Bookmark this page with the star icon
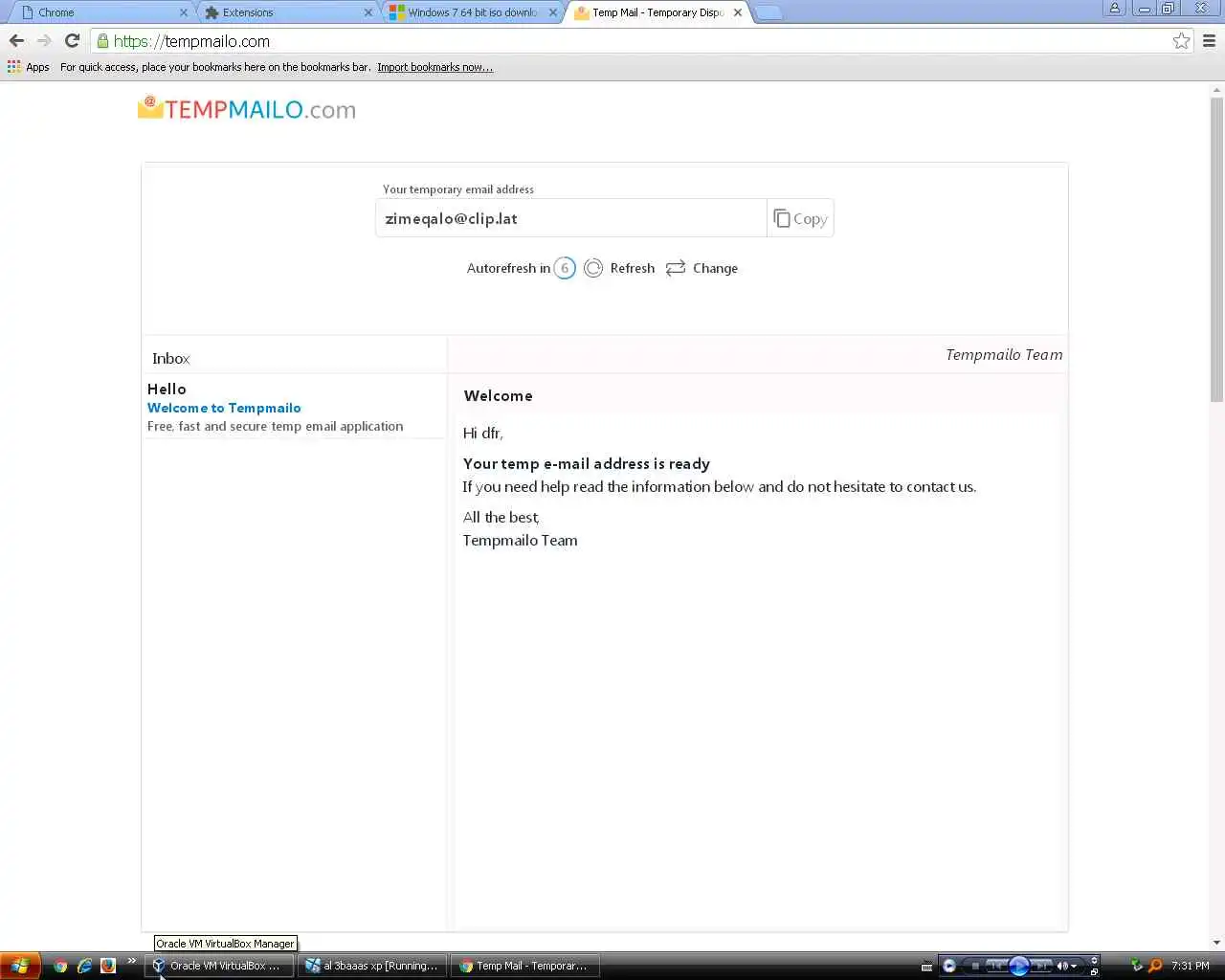Viewport: 1225px width, 980px height. [1181, 40]
